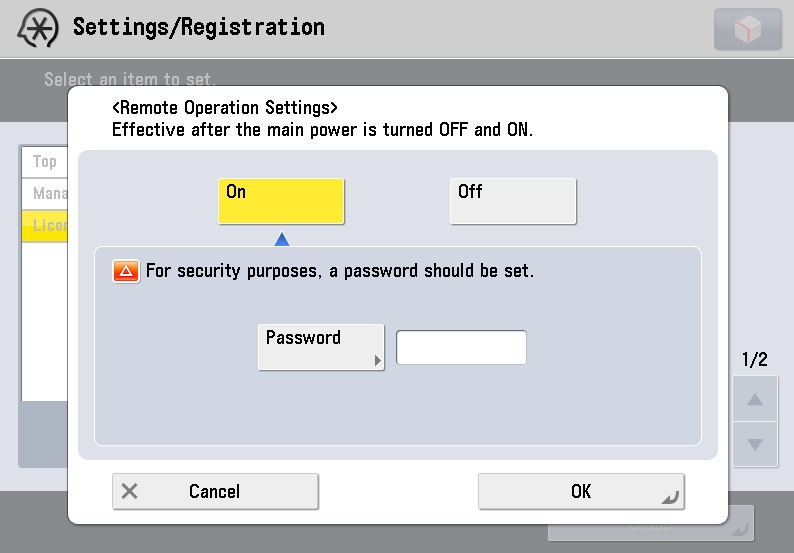This screenshot has width=794, height=553.
Task: Cancel the Remote Operation Settings dialog
Action: point(215,491)
